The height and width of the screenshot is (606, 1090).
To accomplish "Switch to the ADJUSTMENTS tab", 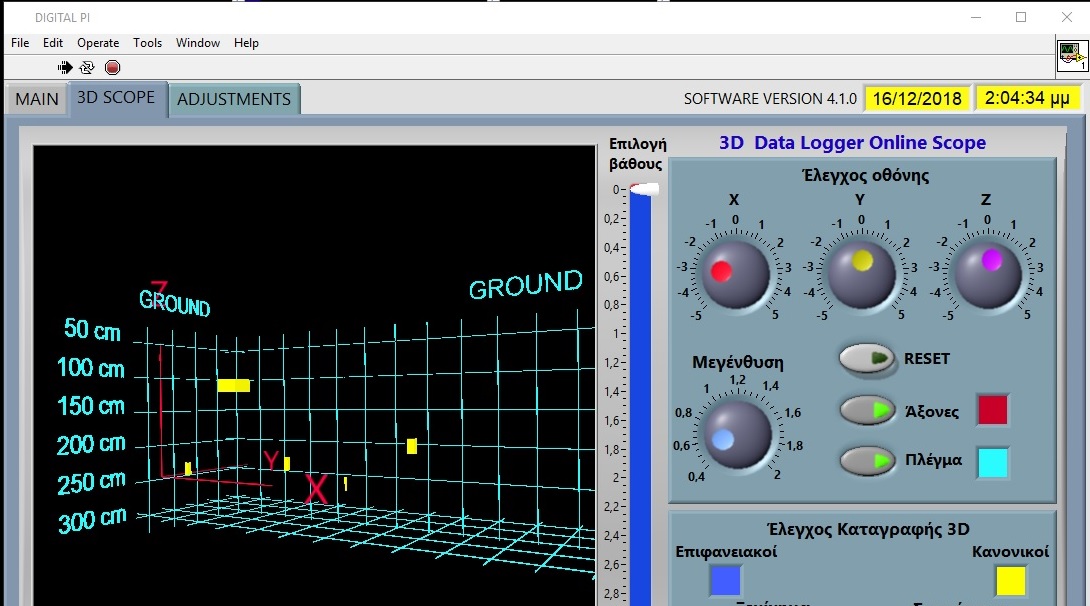I will coord(234,99).
